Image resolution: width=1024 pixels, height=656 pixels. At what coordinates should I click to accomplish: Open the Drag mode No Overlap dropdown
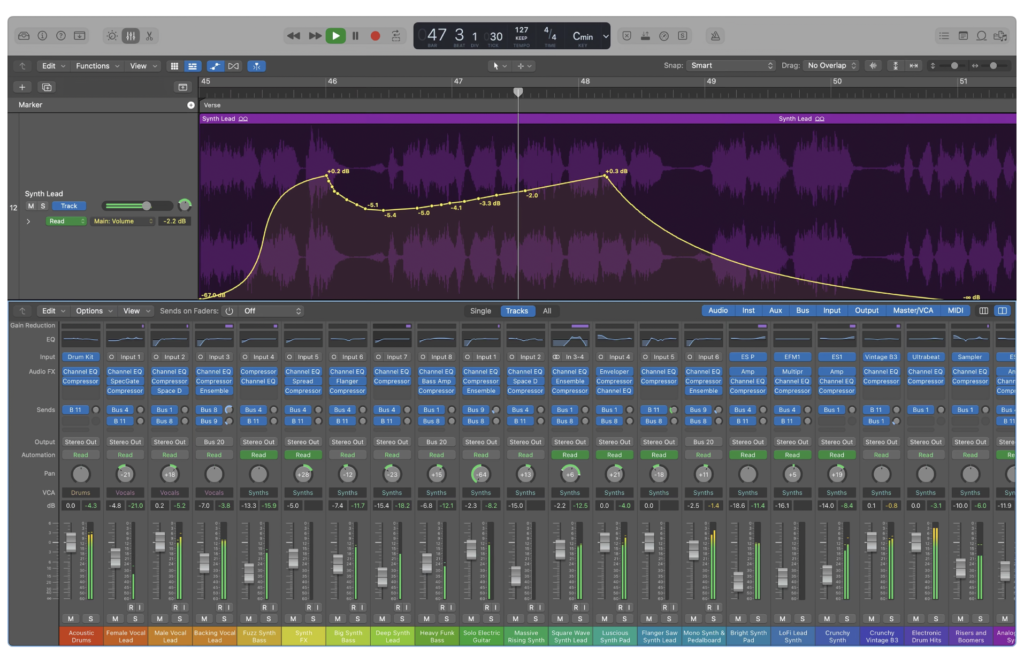click(832, 66)
